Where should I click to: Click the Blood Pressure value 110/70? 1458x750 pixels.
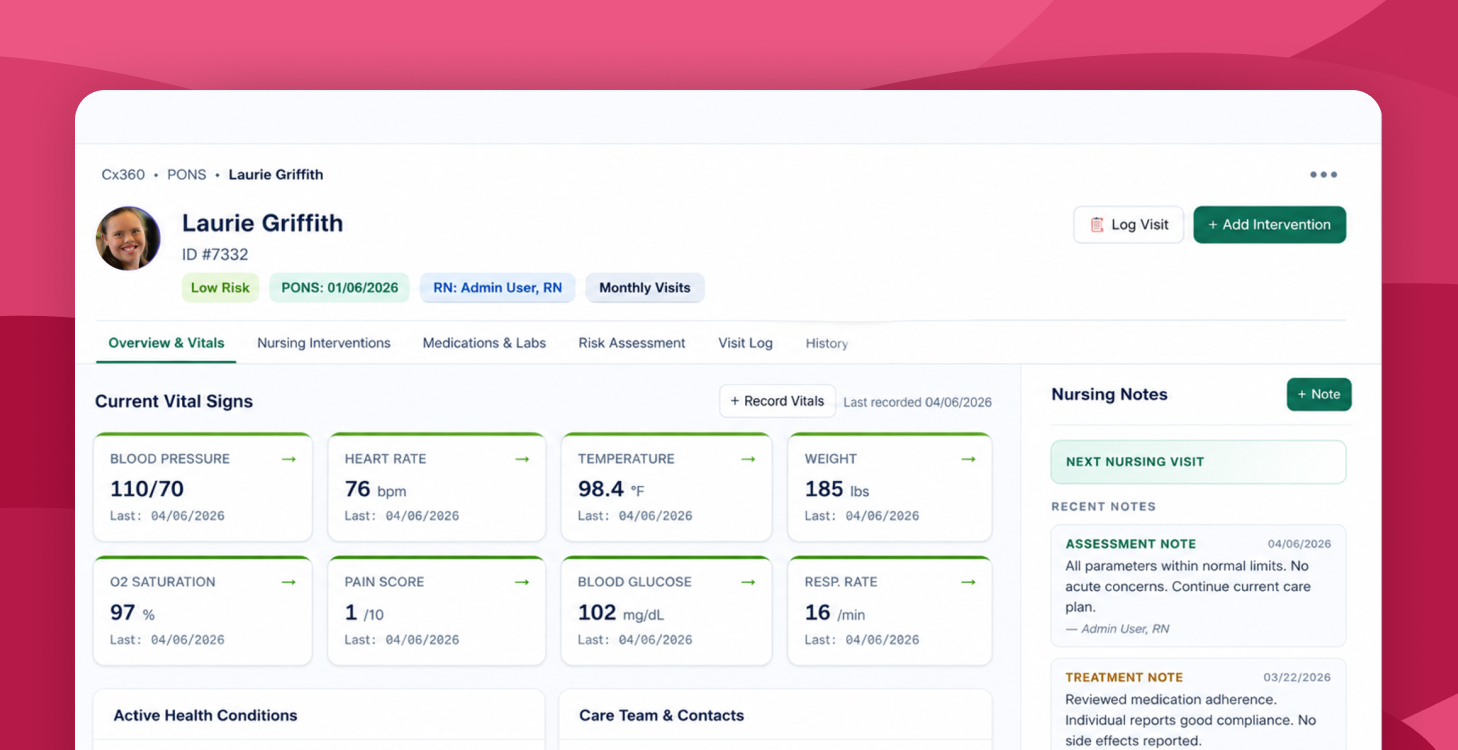point(147,489)
